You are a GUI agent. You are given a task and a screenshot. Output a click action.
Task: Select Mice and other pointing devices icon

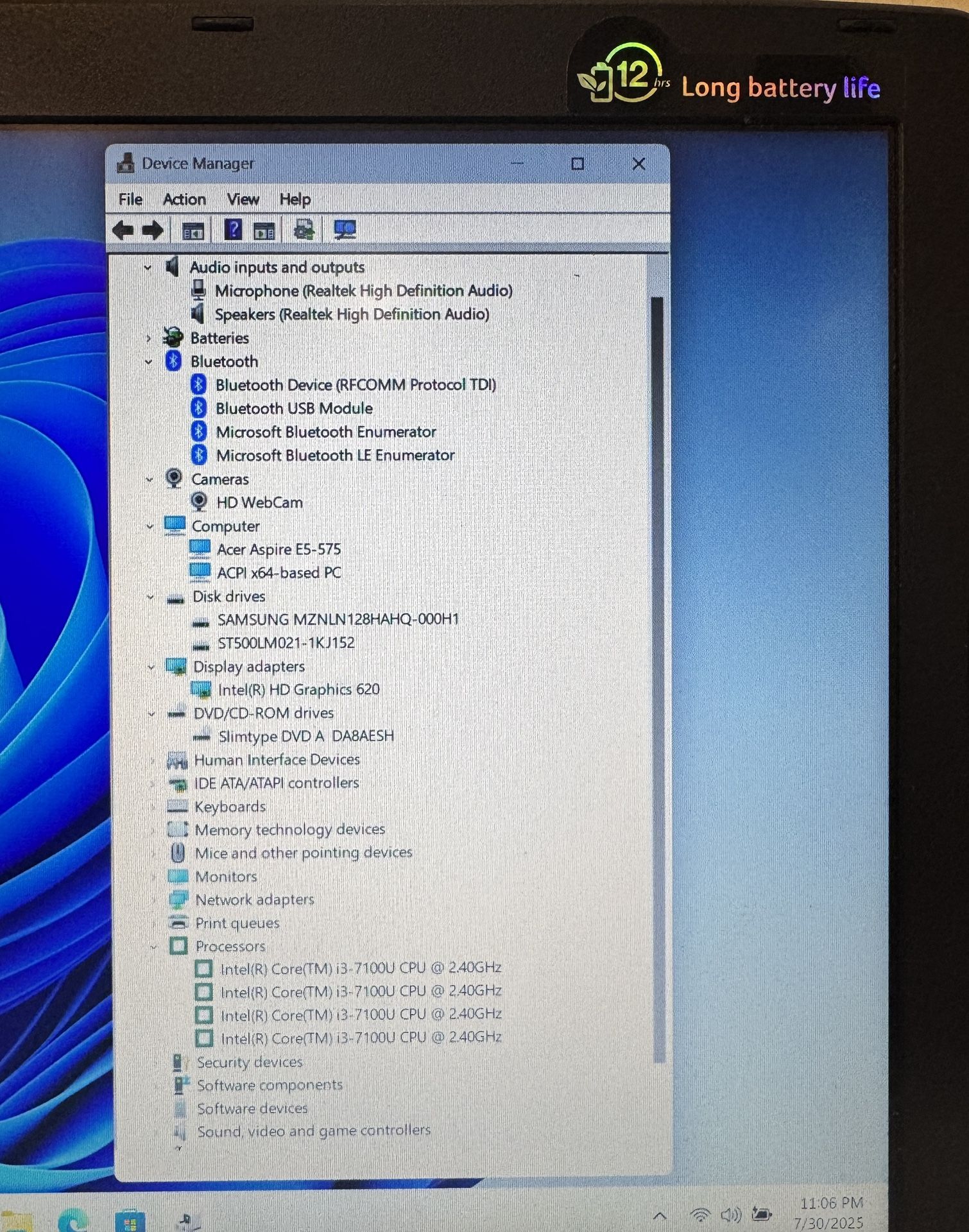[178, 853]
